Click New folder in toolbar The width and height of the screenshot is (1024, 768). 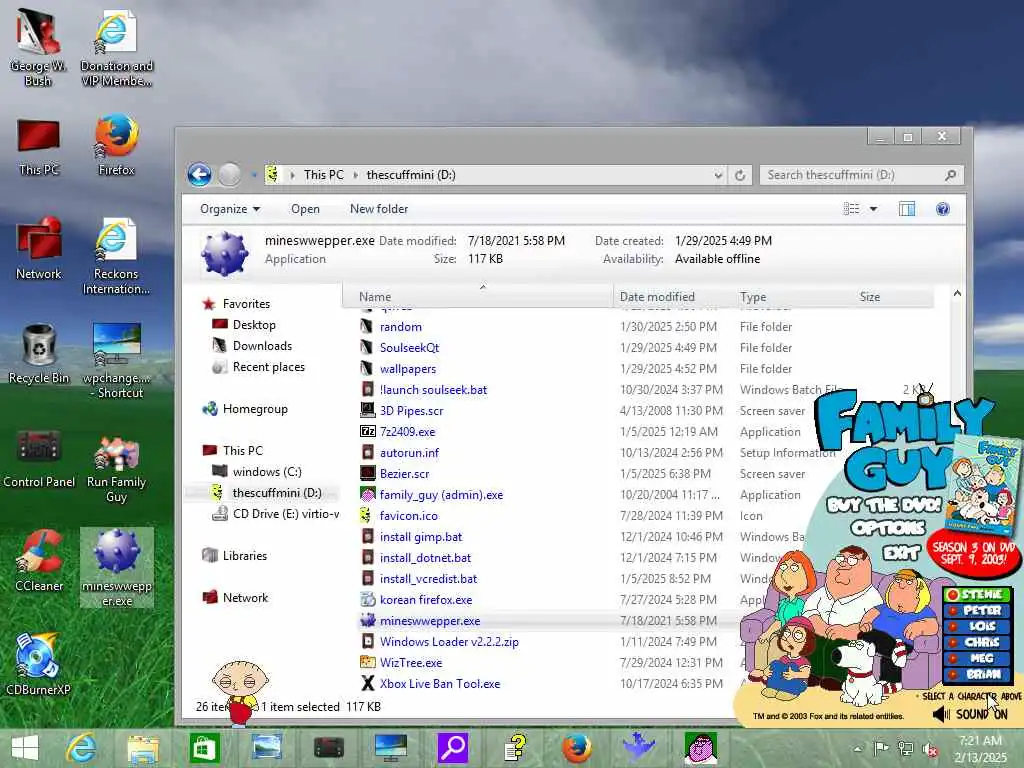(379, 209)
